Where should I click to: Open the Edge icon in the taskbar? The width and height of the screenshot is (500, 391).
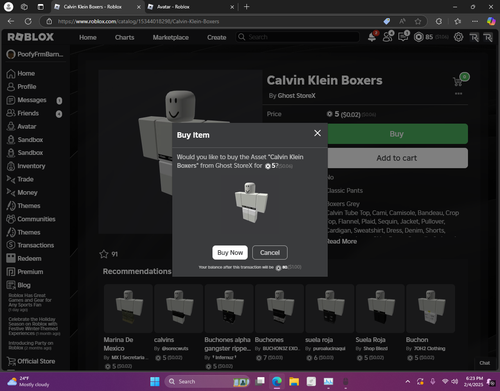click(277, 381)
